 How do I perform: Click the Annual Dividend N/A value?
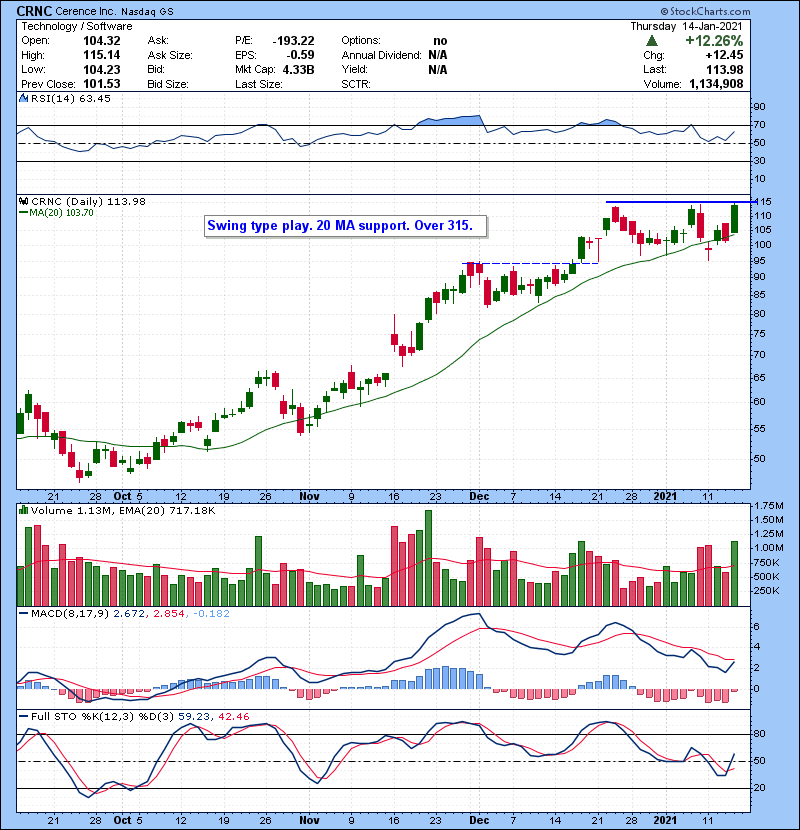[x=438, y=55]
